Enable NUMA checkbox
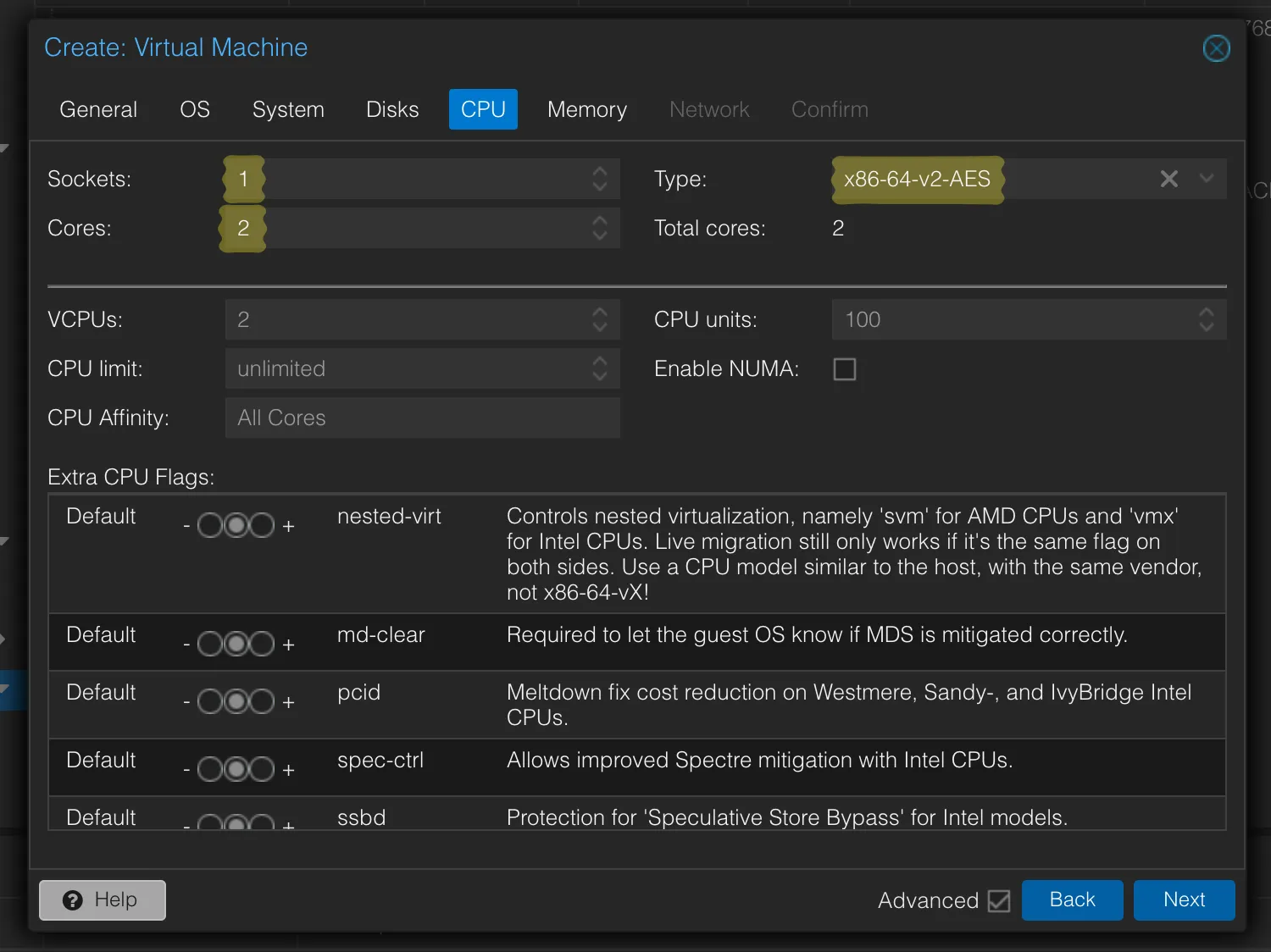The width and height of the screenshot is (1271, 952). pos(845,369)
